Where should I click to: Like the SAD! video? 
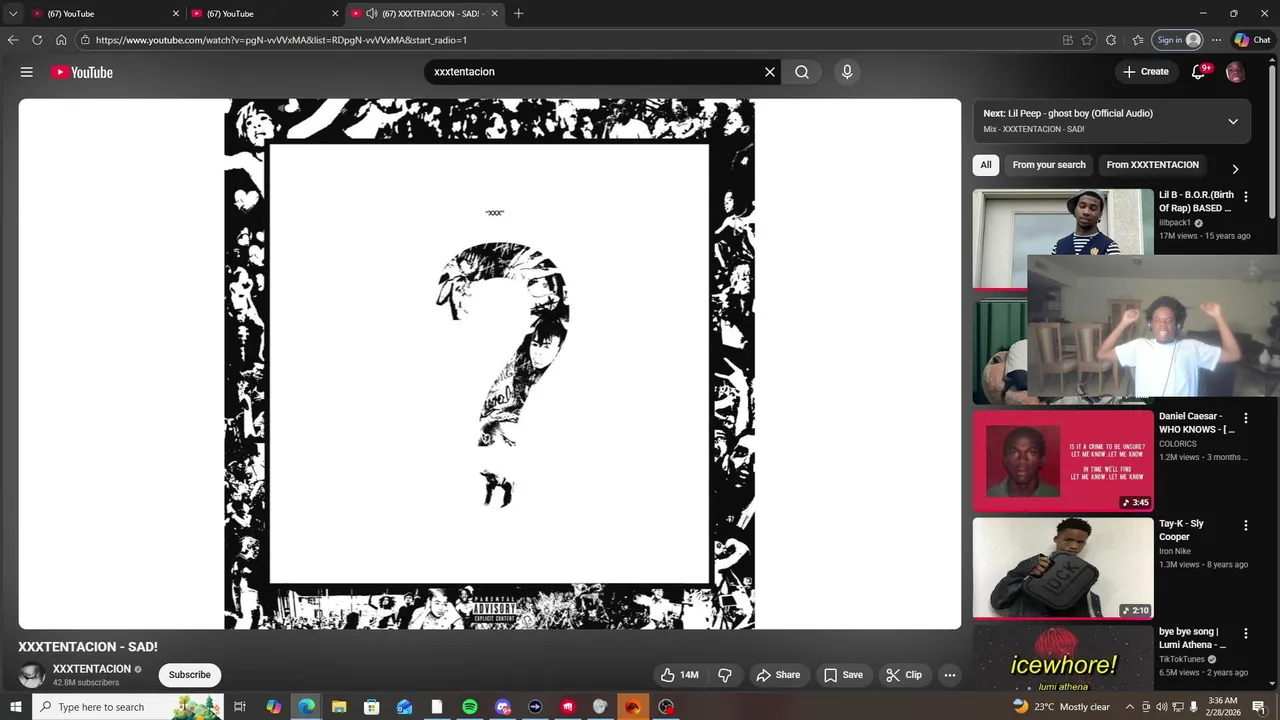pyautogui.click(x=680, y=675)
